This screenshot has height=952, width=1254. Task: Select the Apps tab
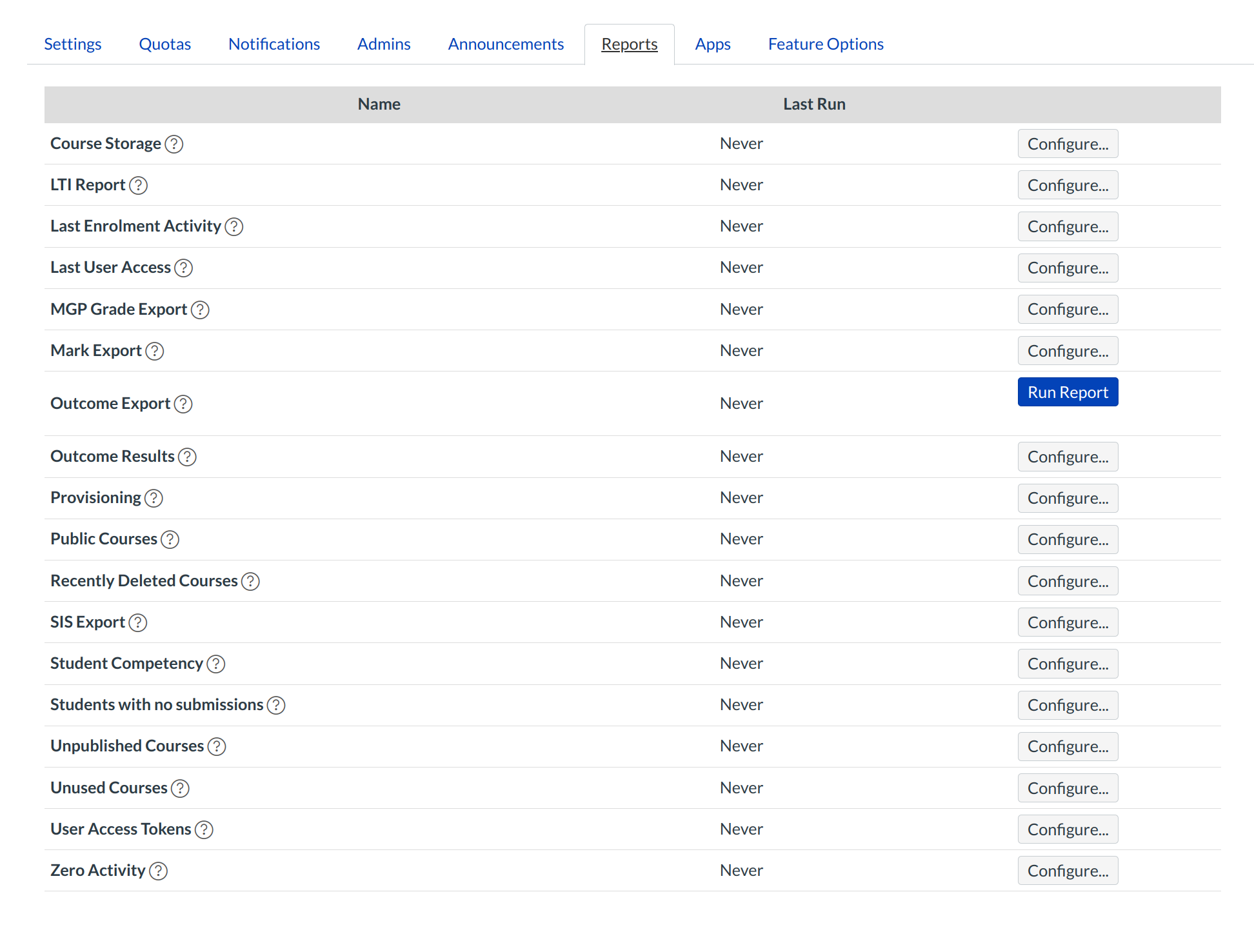(712, 45)
